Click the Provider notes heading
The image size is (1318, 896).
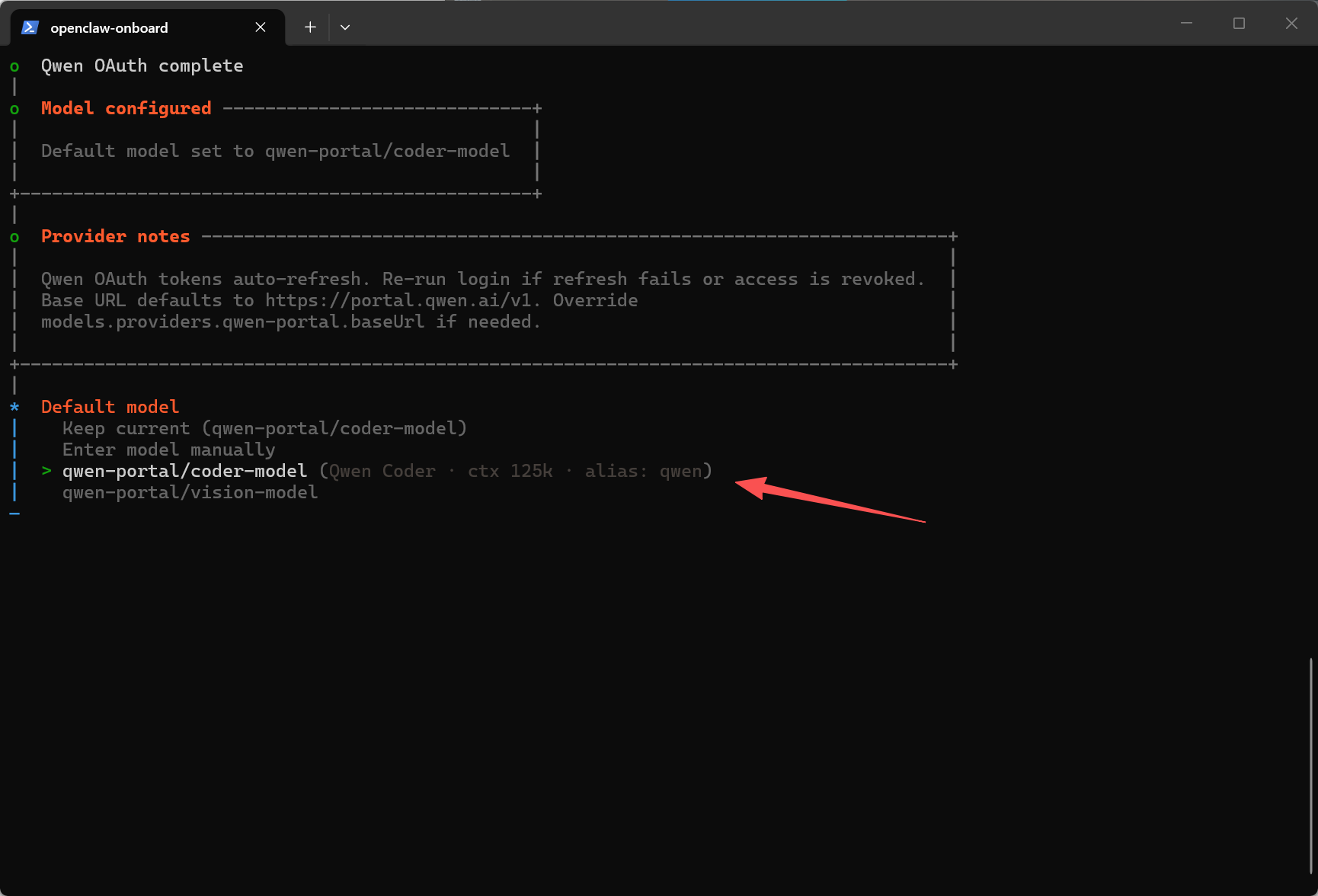click(x=115, y=236)
